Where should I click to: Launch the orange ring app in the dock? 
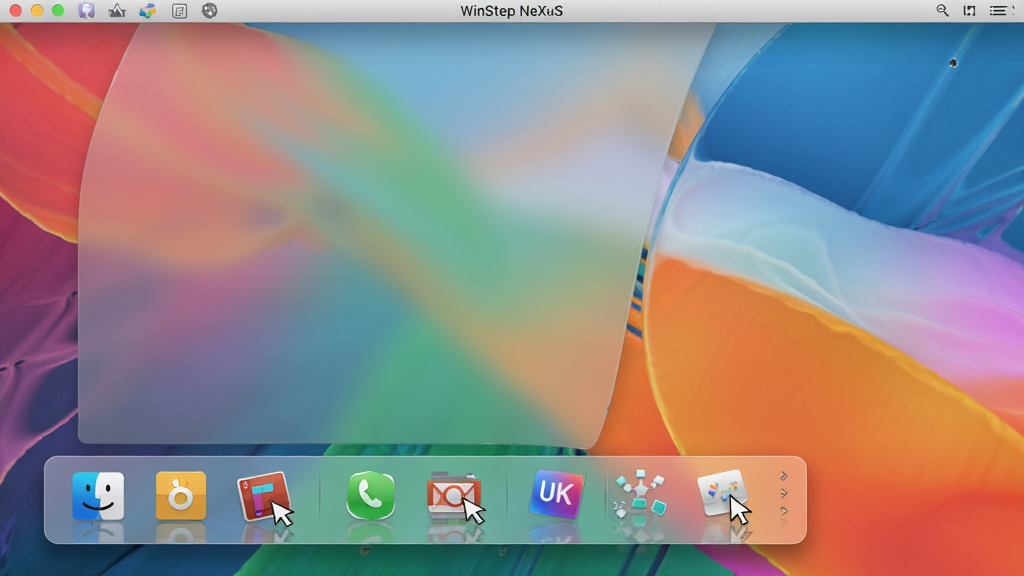(x=181, y=496)
